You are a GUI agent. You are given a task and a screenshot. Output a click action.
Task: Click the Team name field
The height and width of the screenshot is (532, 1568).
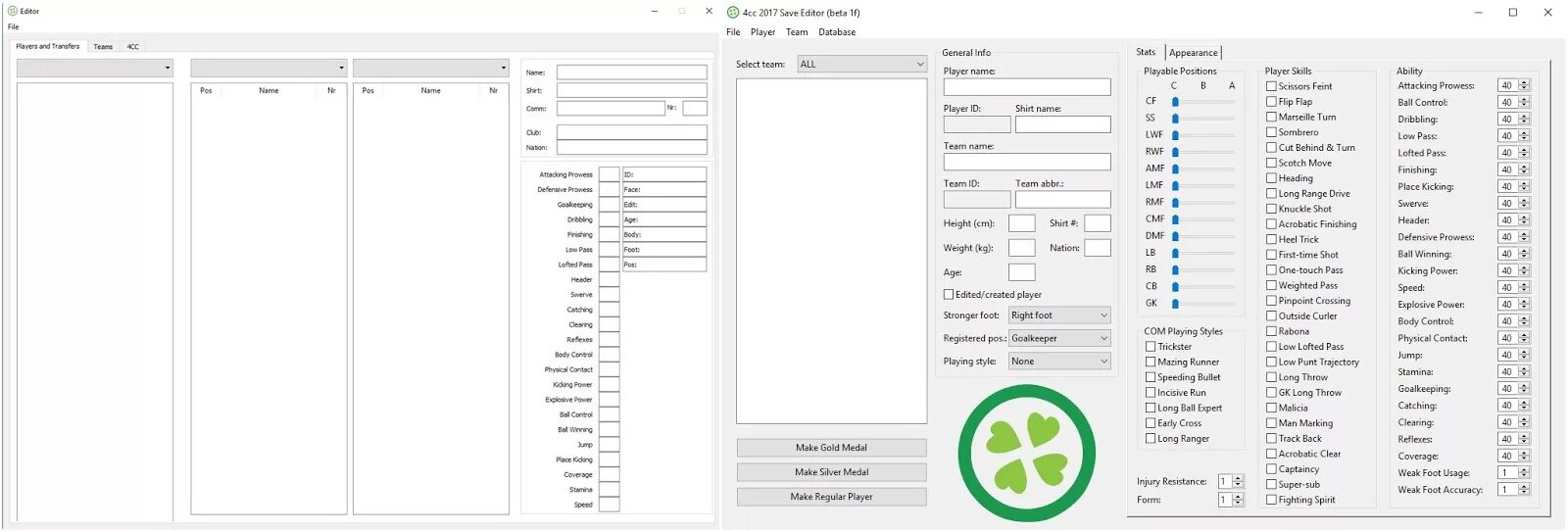(1027, 162)
